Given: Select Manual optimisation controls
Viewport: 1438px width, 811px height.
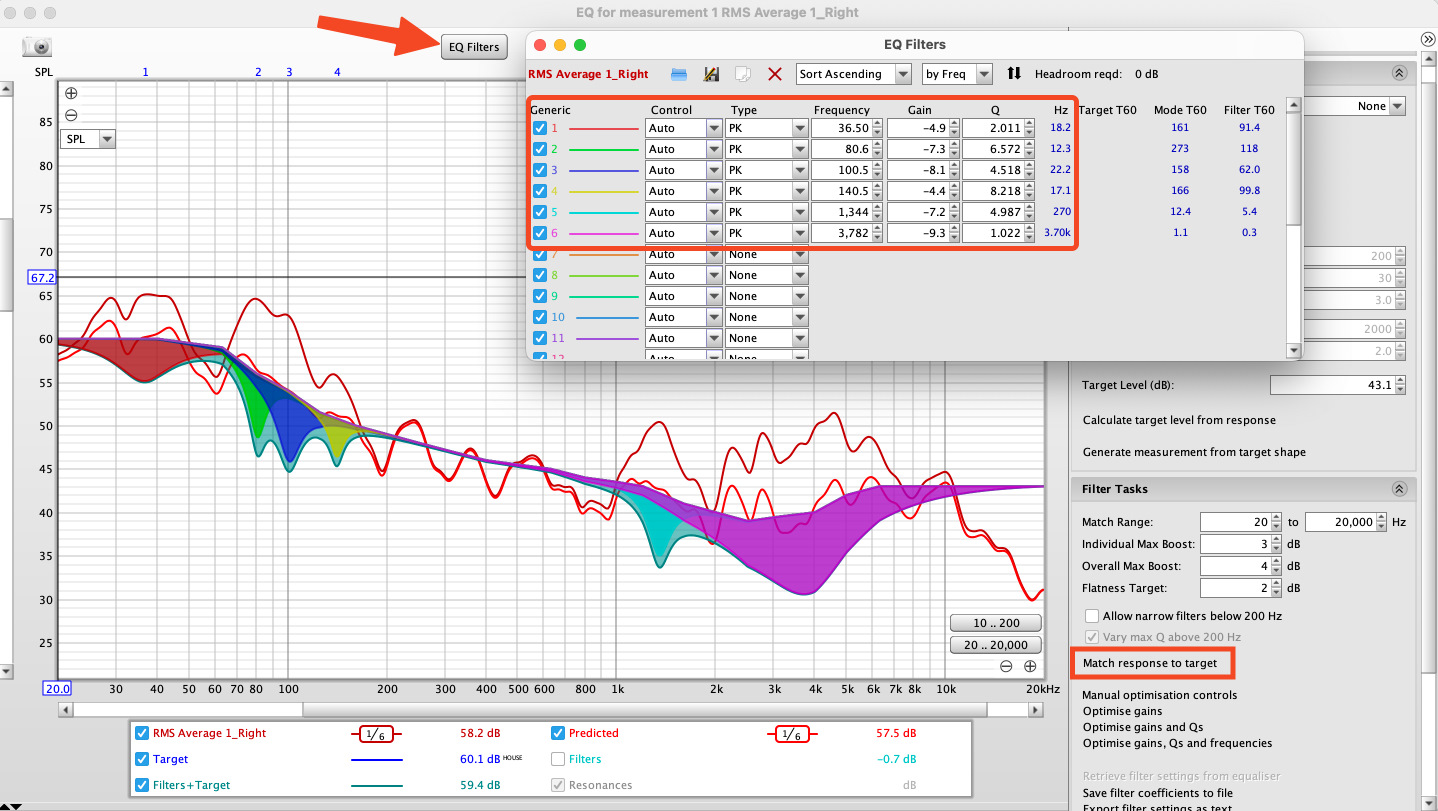Looking at the screenshot, I should point(1160,695).
